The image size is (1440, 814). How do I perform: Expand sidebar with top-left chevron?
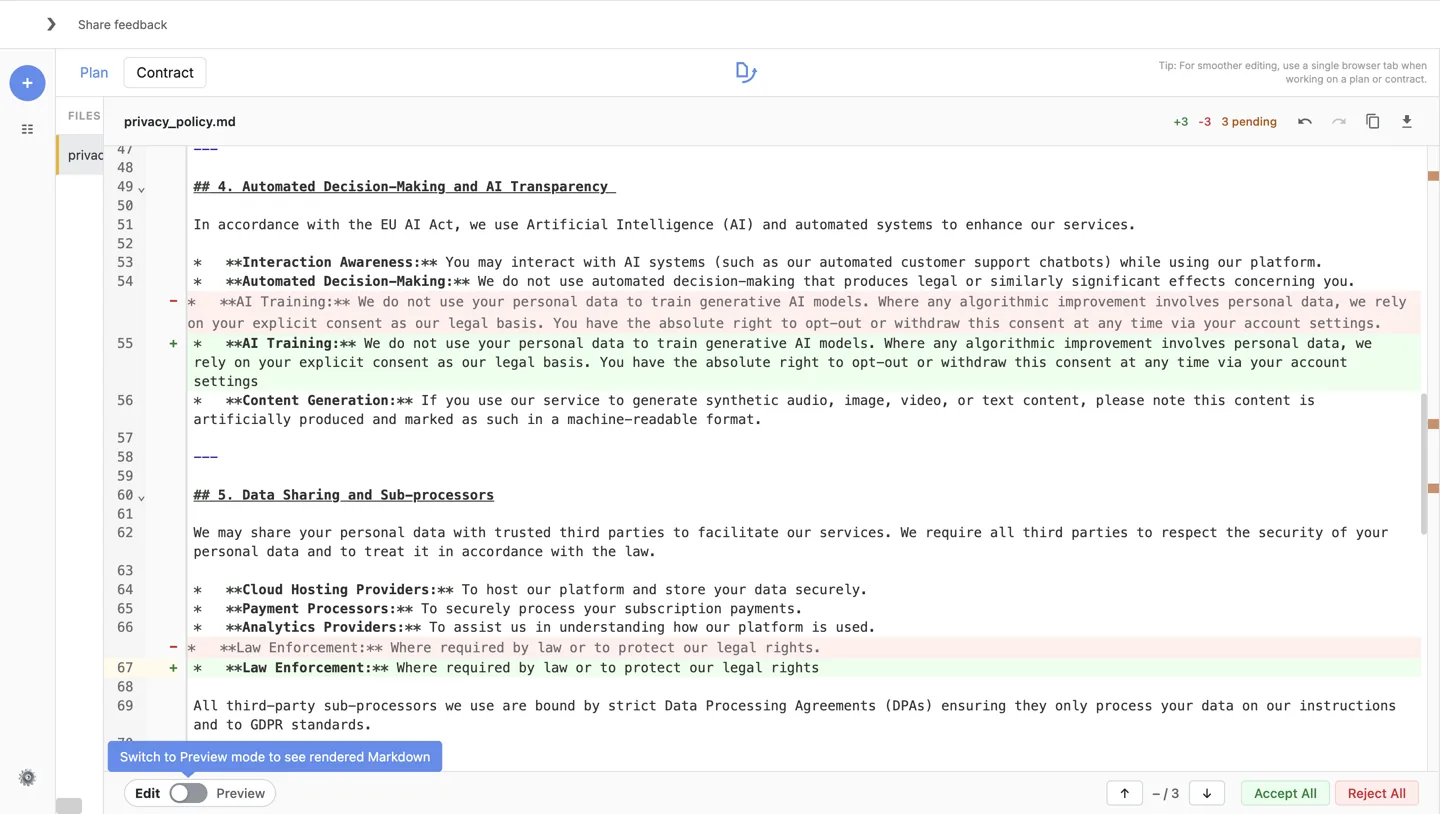pos(51,24)
